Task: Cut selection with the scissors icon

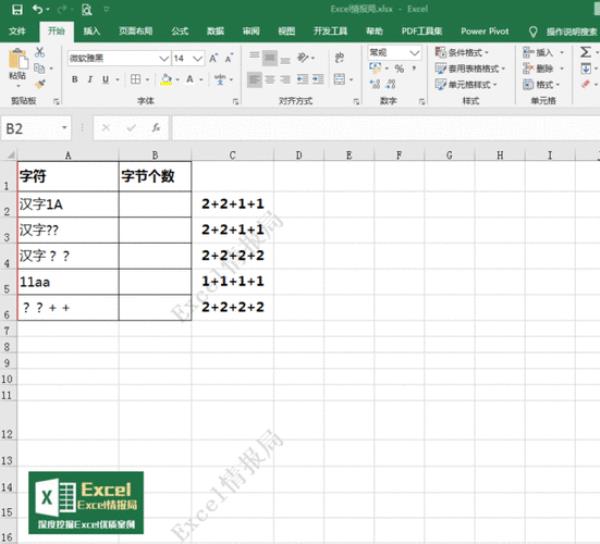Action: click(40, 52)
